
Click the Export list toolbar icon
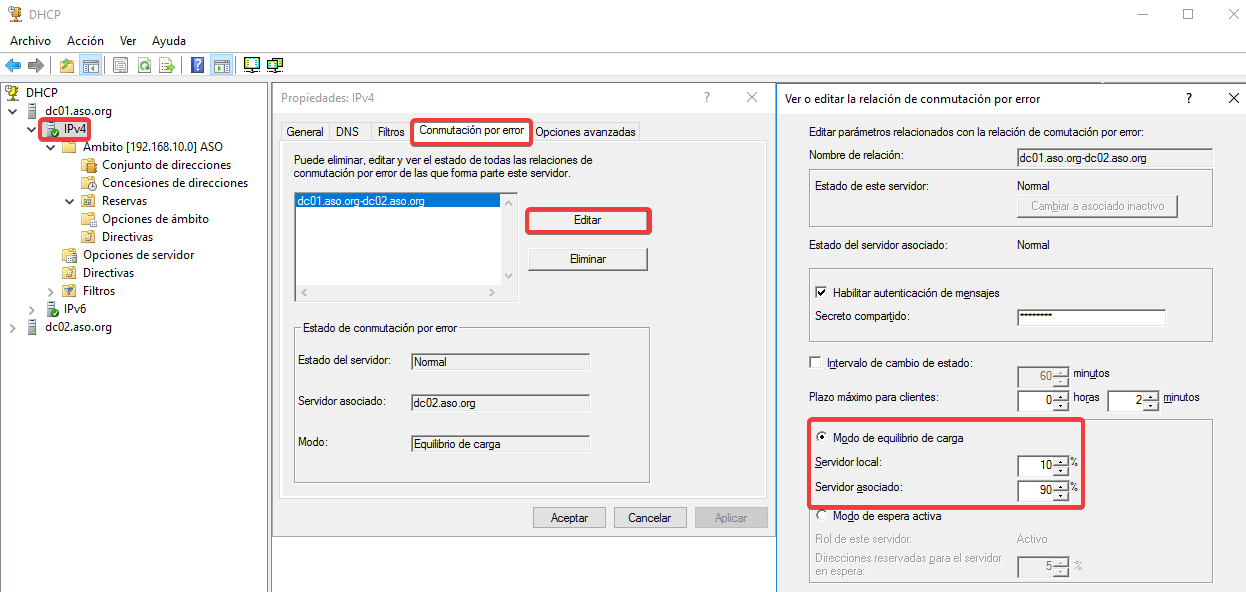(167, 66)
